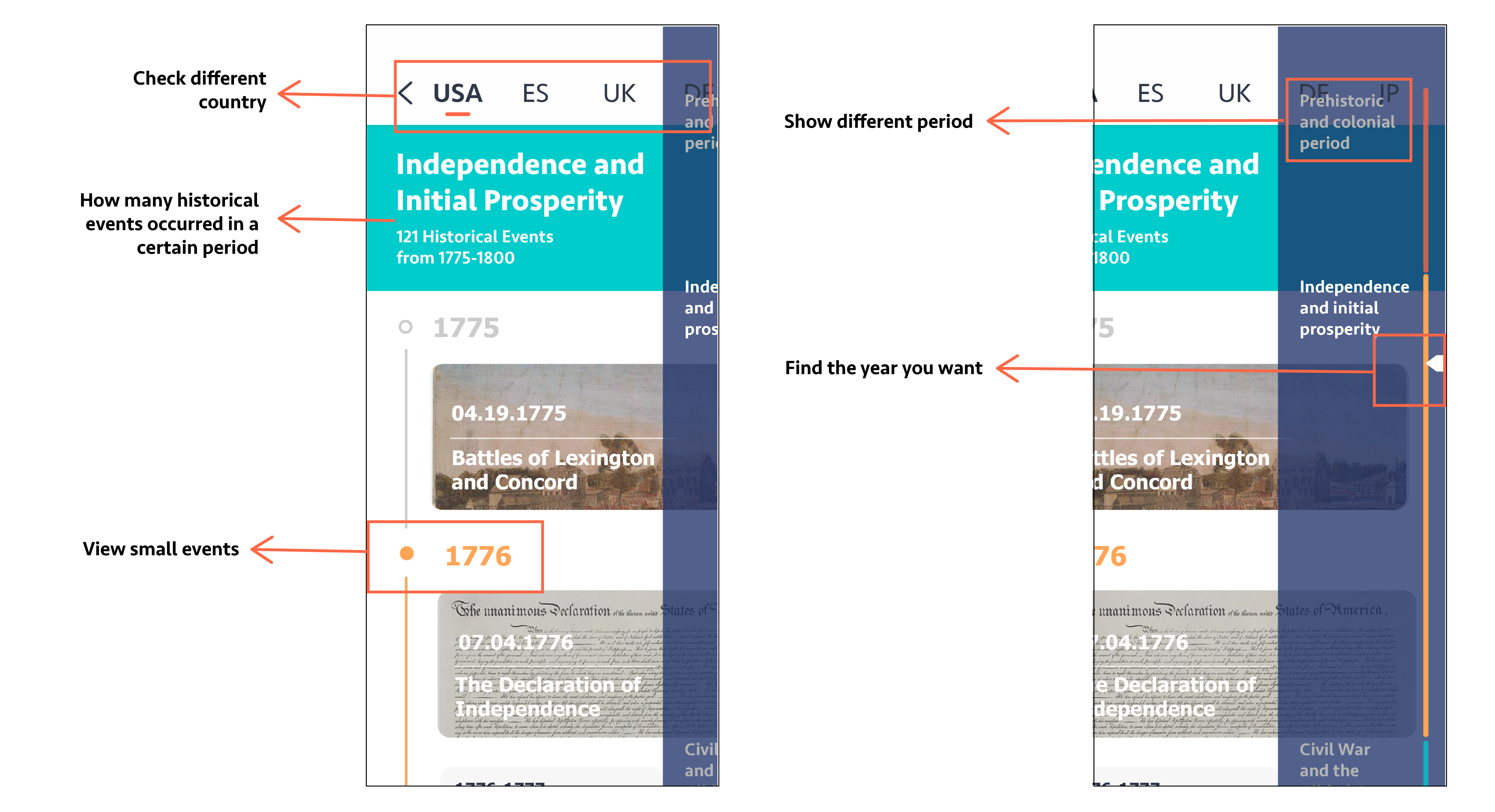Choose the ES tab in right mockup

point(1150,93)
